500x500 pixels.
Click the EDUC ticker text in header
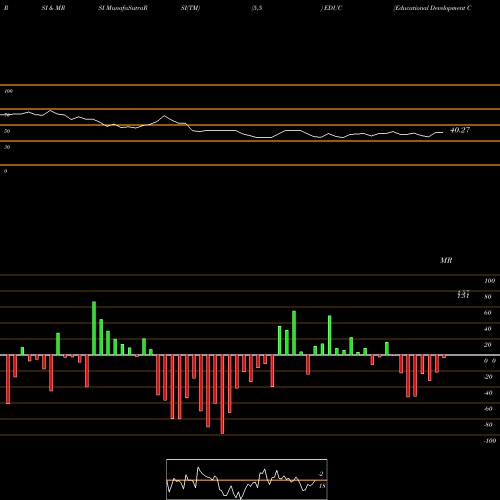point(333,8)
